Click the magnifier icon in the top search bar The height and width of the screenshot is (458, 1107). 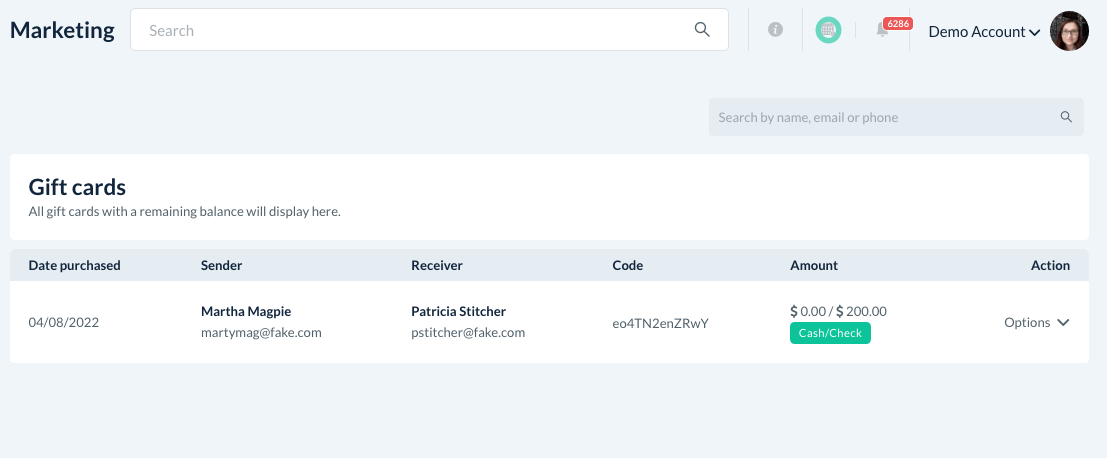coord(702,30)
